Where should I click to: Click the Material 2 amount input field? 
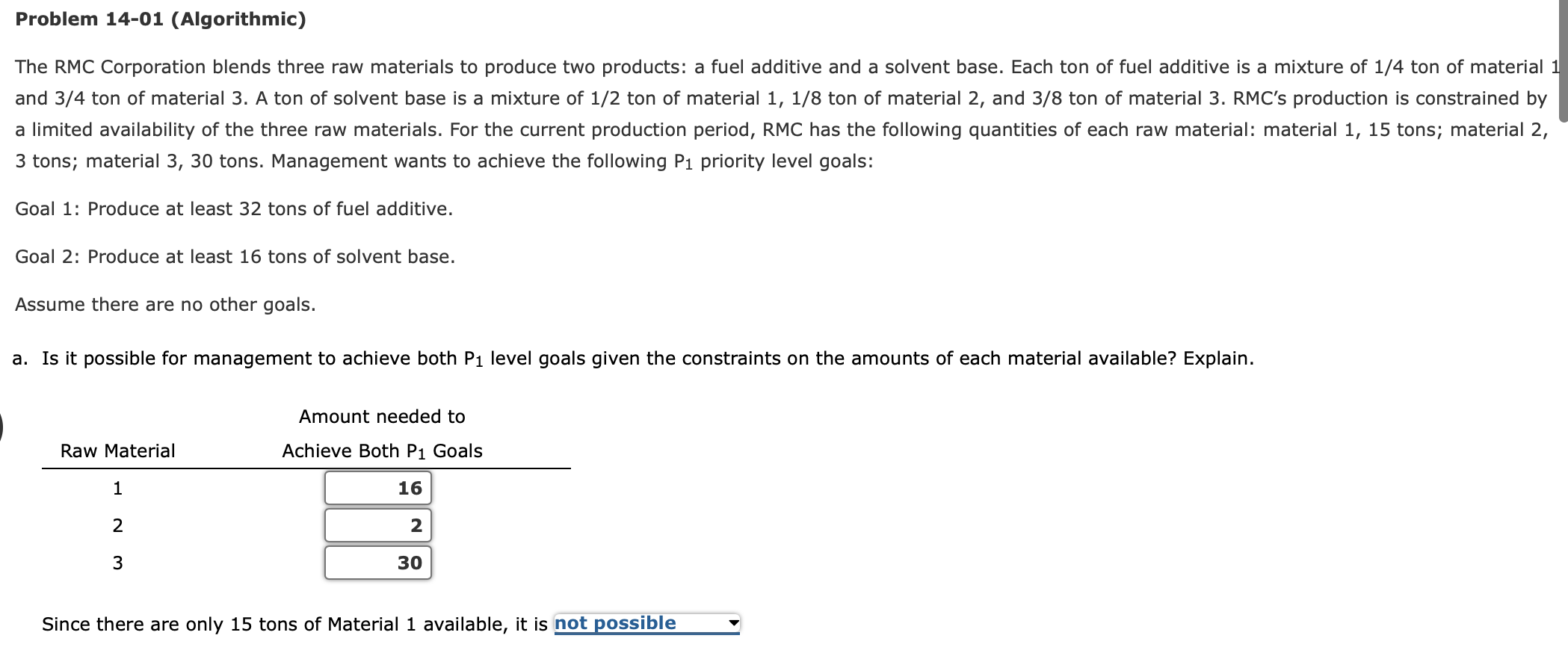pos(377,525)
